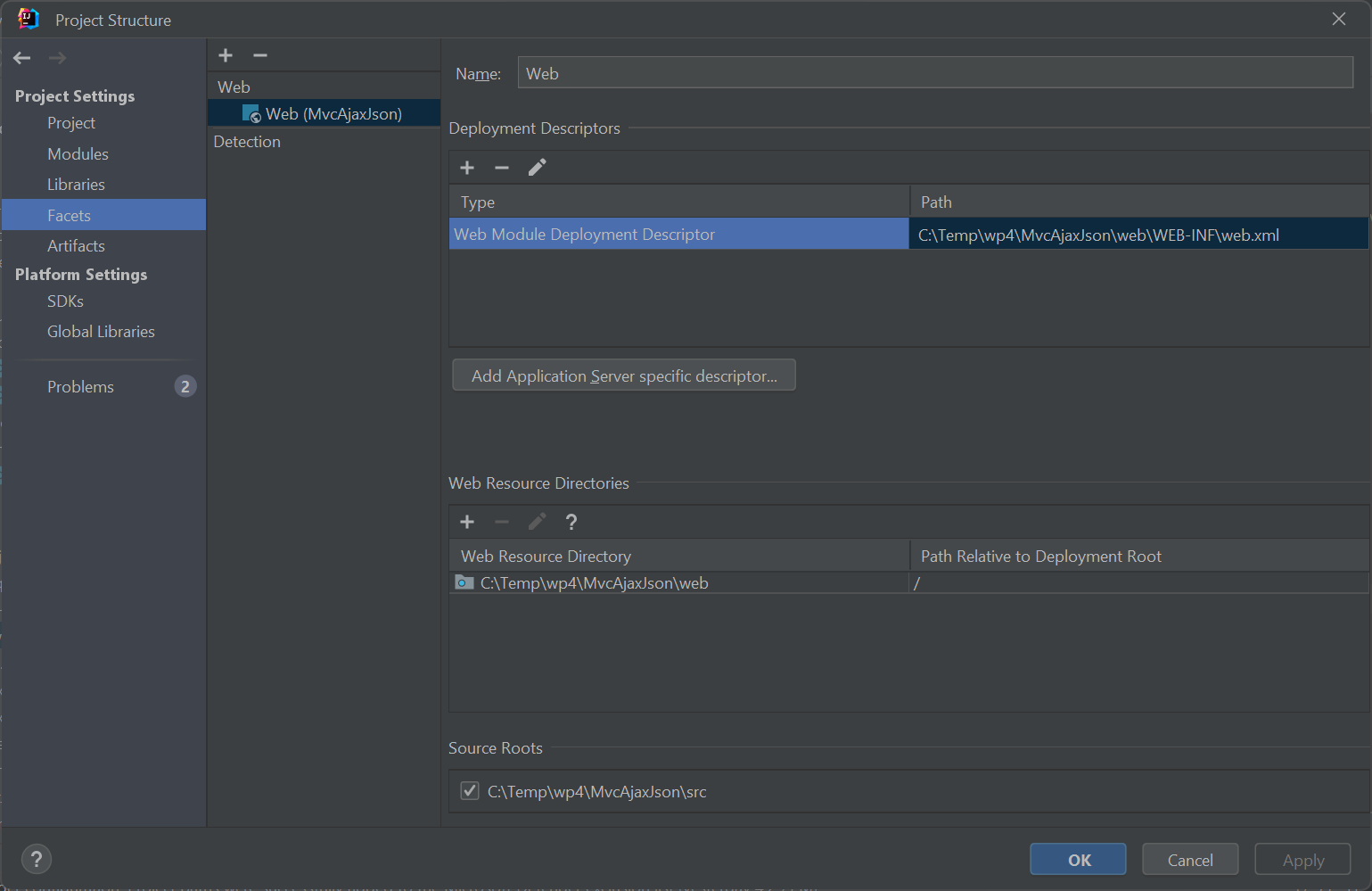Add a new facet with plus icon
The height and width of the screenshot is (891, 1372).
pyautogui.click(x=226, y=55)
